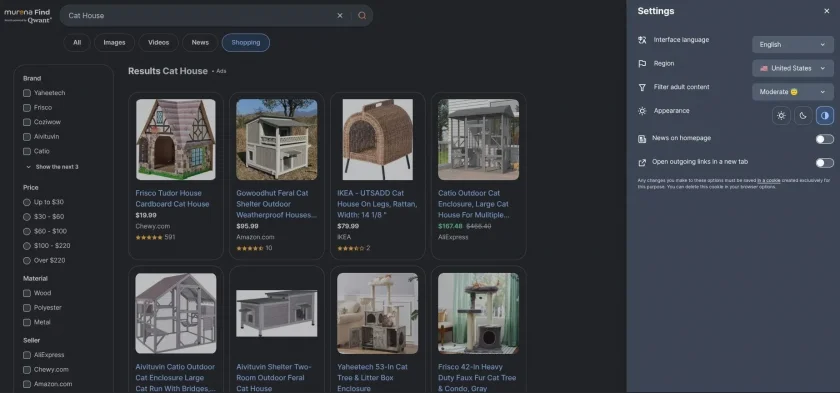840x393 pixels.
Task: Click the Frisco 42-In cat tree image
Action: tap(478, 313)
